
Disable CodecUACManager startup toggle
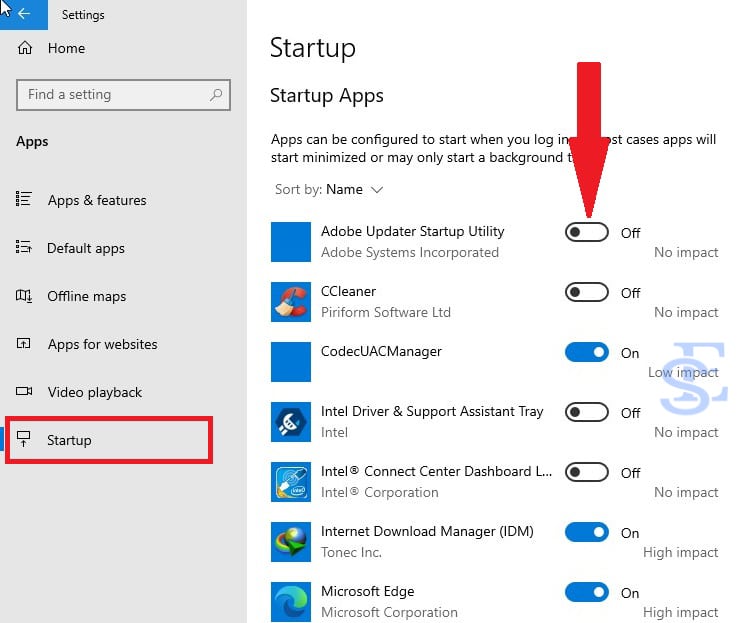click(586, 352)
